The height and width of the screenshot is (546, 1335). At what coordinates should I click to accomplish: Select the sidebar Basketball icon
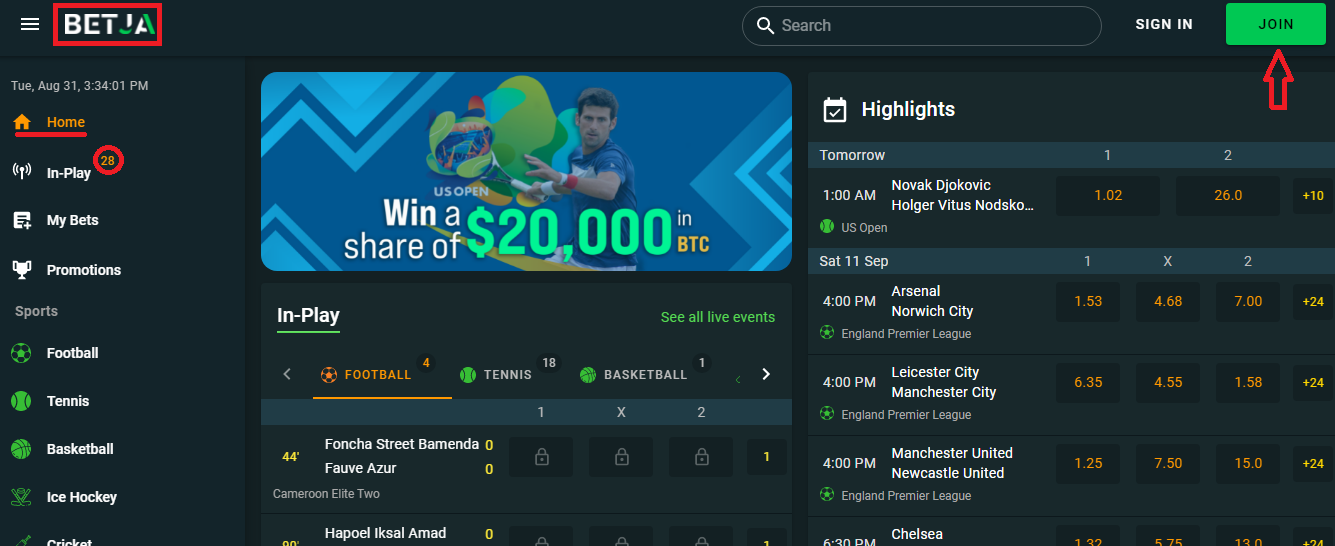click(21, 449)
